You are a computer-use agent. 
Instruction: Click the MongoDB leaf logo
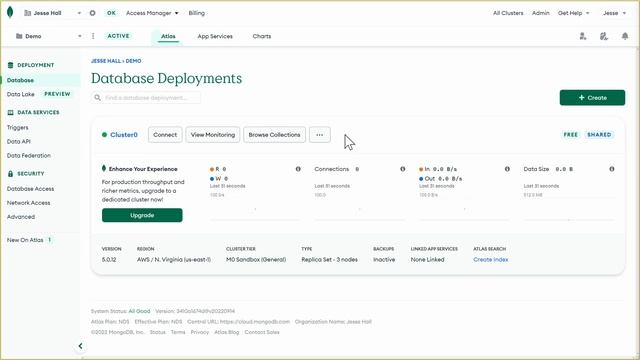click(10, 13)
